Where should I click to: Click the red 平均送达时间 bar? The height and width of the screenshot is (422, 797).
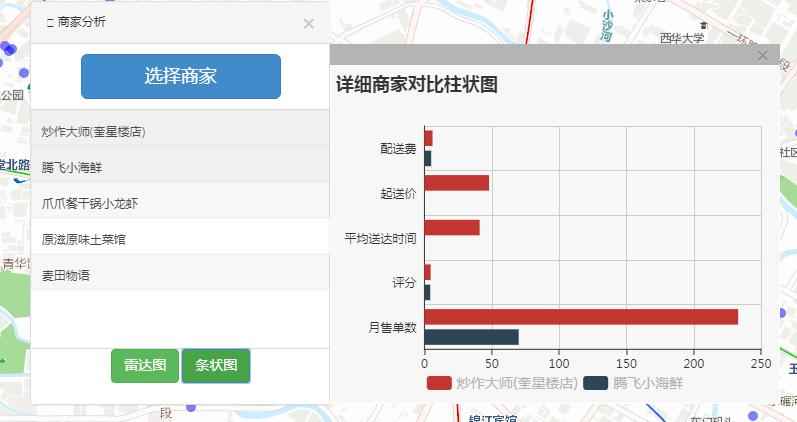click(x=452, y=228)
